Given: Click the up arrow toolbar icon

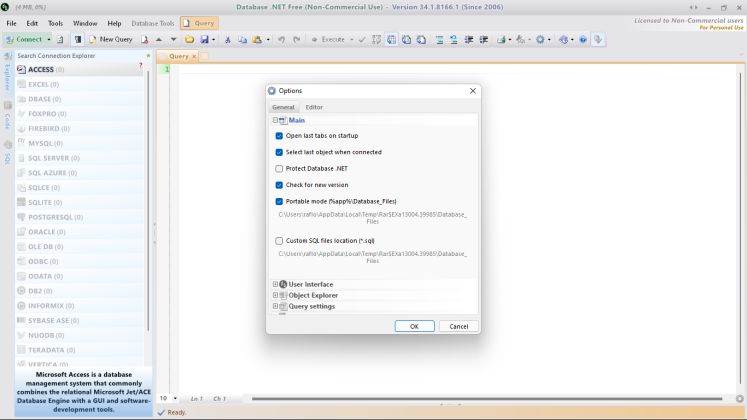Looking at the screenshot, I should pyautogui.click(x=159, y=40).
